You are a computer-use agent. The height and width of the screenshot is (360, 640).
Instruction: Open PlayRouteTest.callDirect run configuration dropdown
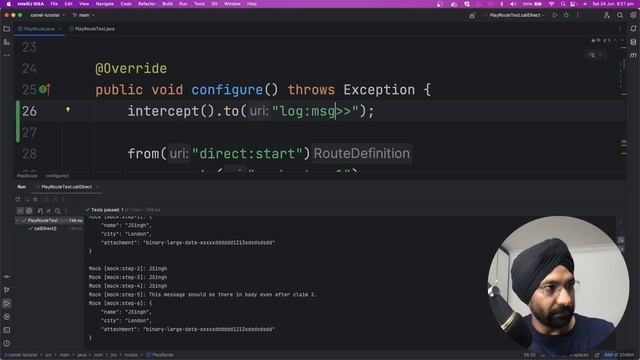pos(517,15)
